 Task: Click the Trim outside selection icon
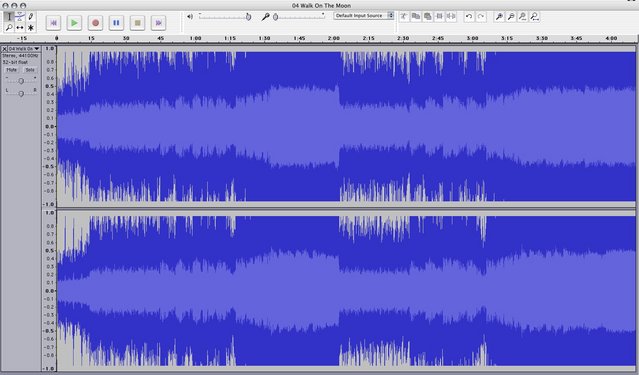coord(439,17)
